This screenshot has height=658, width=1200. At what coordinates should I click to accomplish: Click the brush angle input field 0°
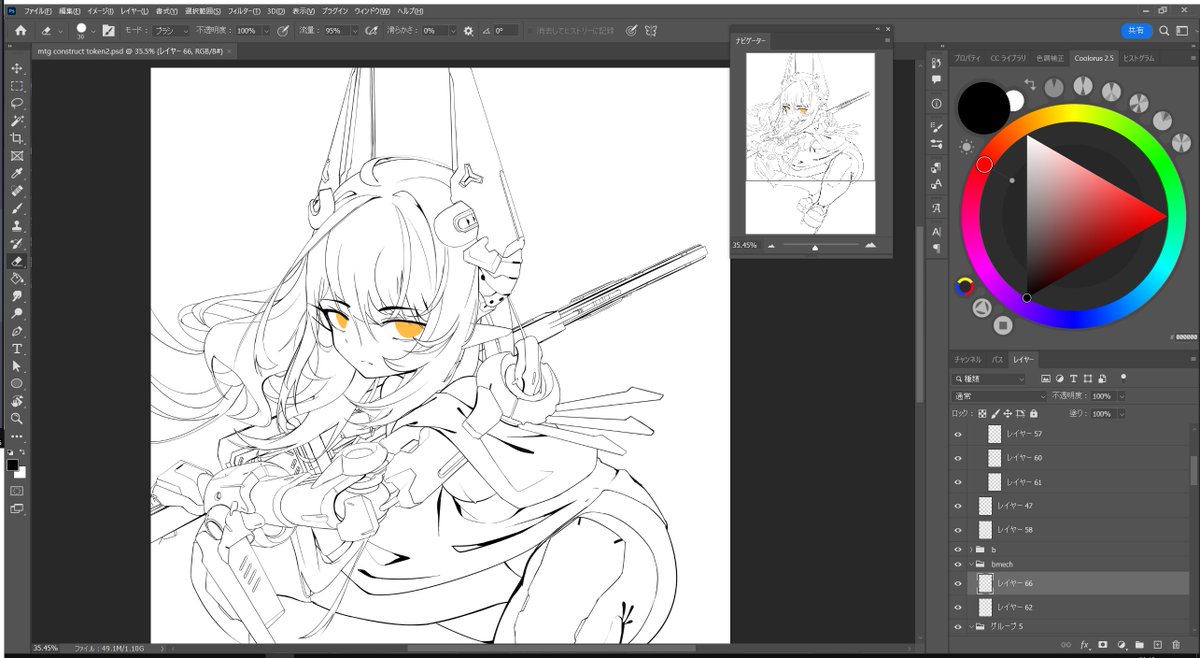[x=505, y=31]
